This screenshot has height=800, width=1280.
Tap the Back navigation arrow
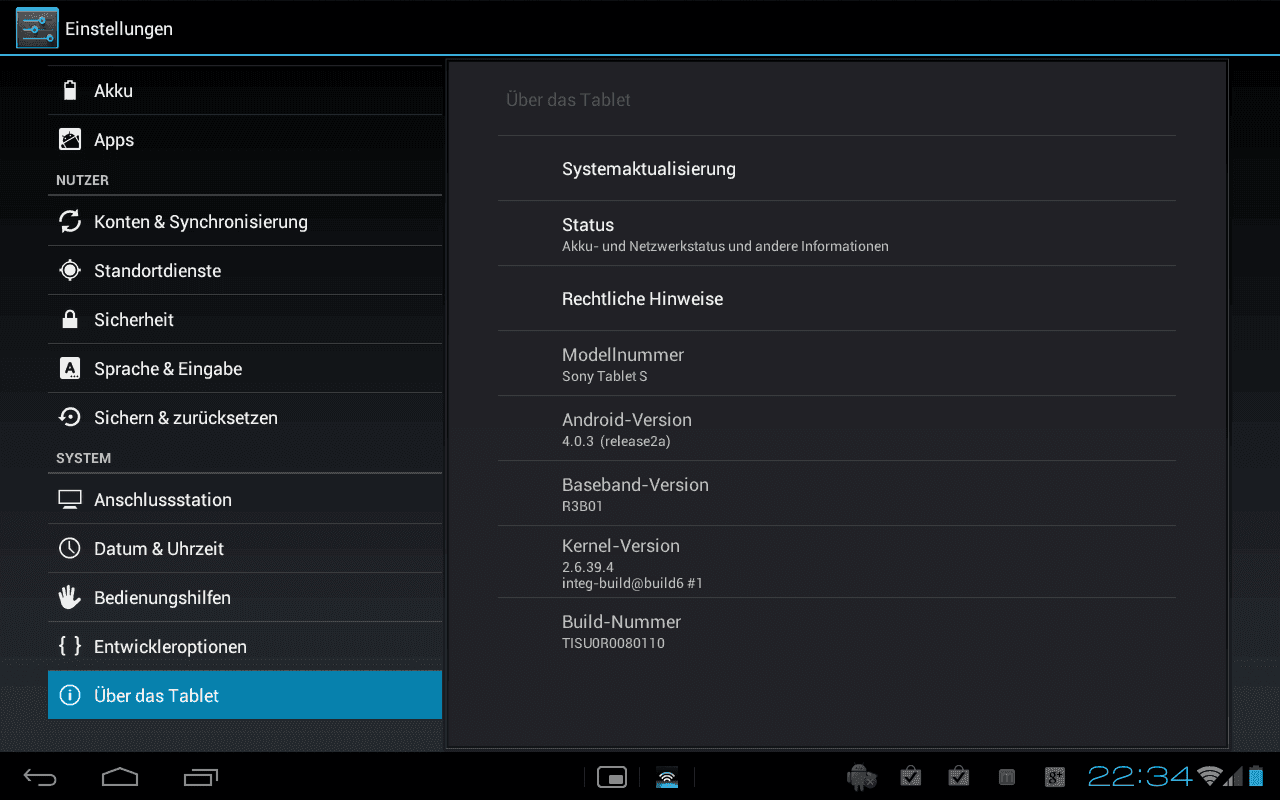click(41, 777)
